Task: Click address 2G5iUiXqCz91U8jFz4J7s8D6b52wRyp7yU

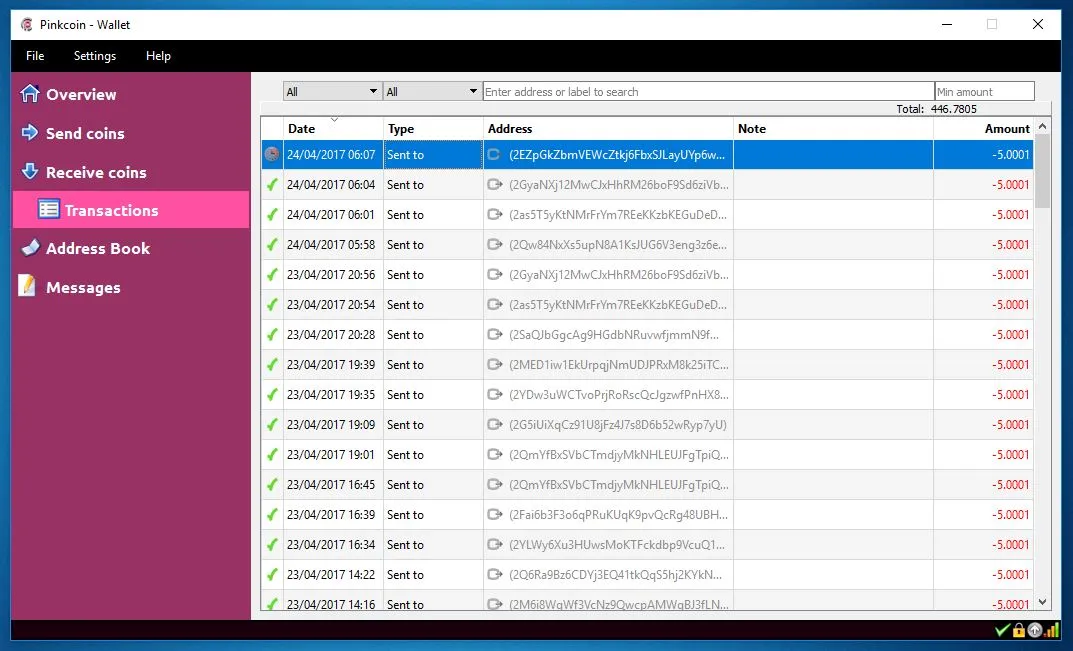Action: pyautogui.click(x=618, y=425)
